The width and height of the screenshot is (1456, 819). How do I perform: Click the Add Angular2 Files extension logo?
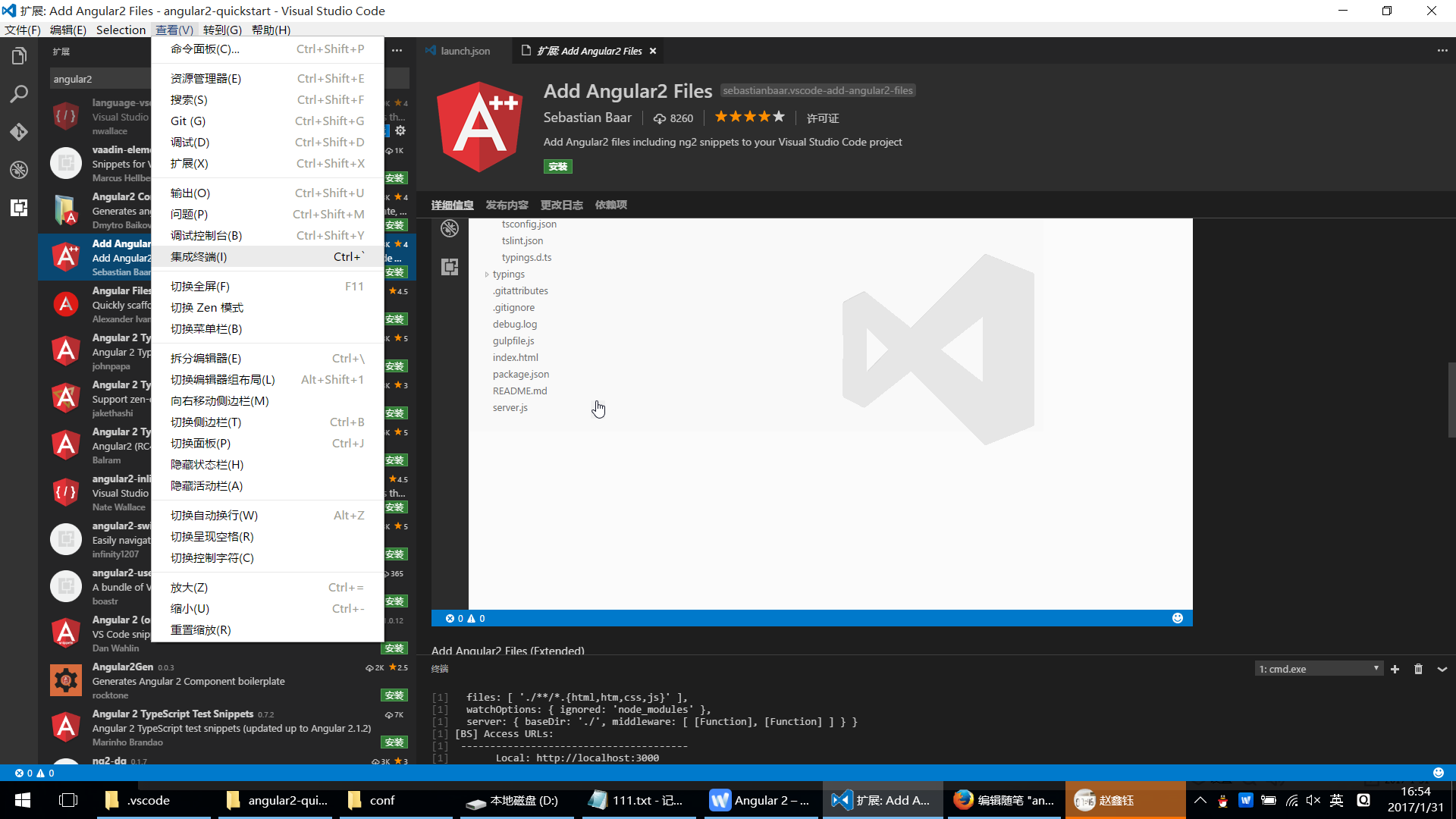(x=480, y=127)
